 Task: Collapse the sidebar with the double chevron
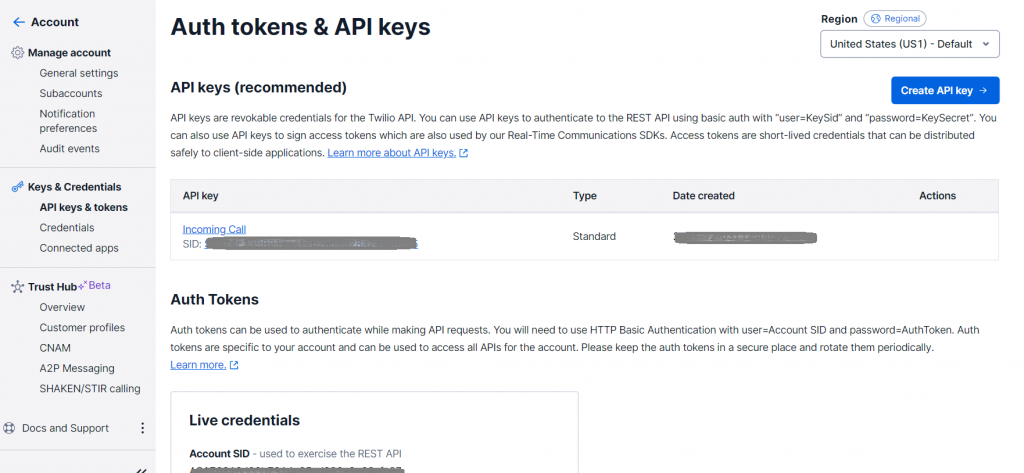(141, 470)
